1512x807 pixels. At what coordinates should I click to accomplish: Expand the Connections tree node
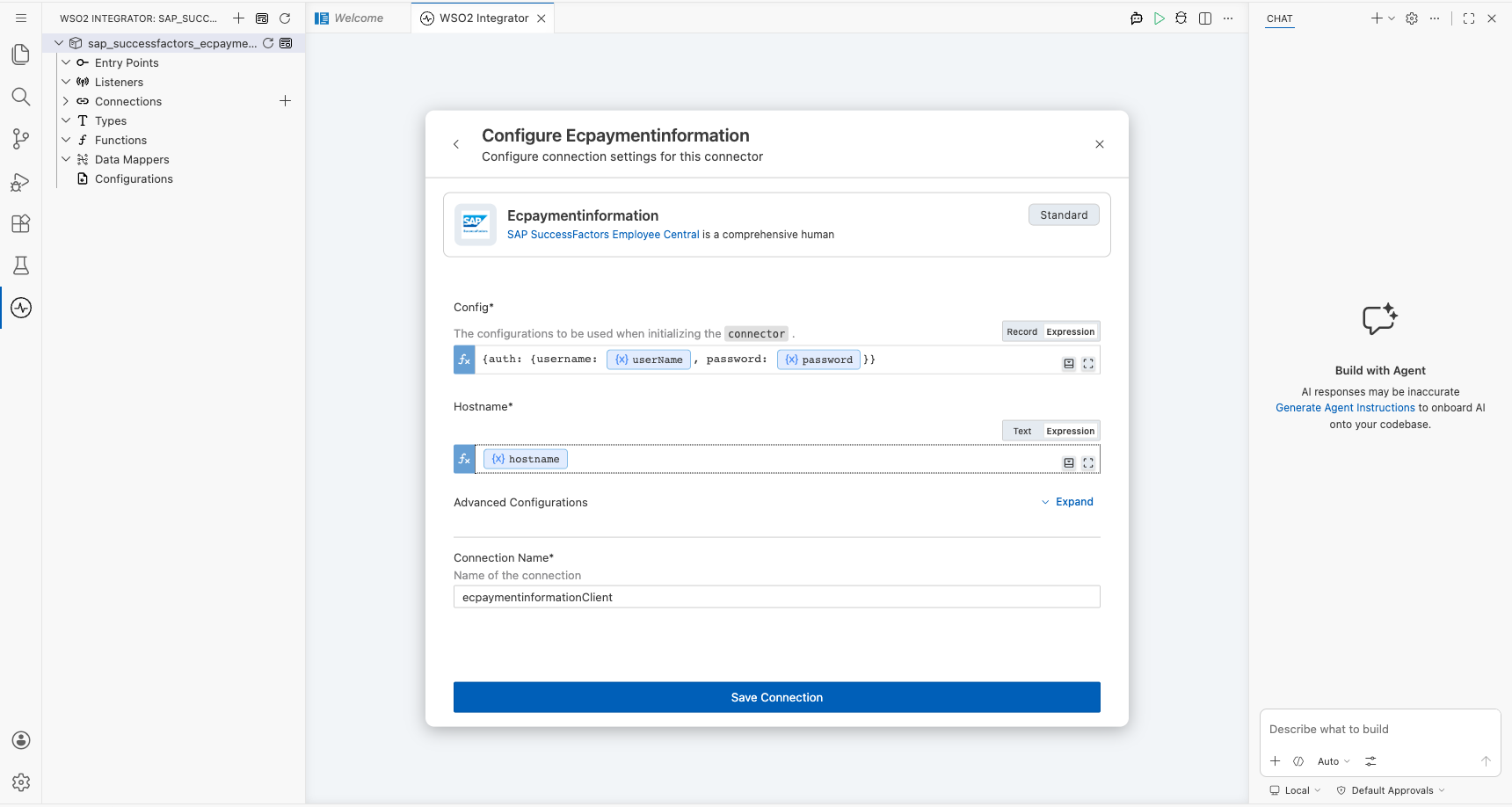pos(66,101)
